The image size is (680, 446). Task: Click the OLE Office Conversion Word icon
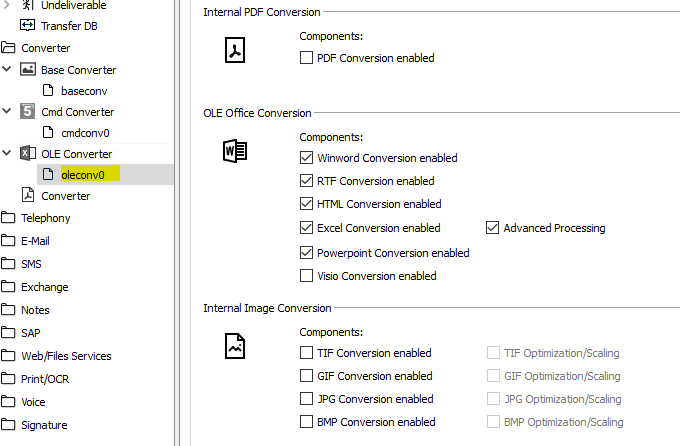235,151
